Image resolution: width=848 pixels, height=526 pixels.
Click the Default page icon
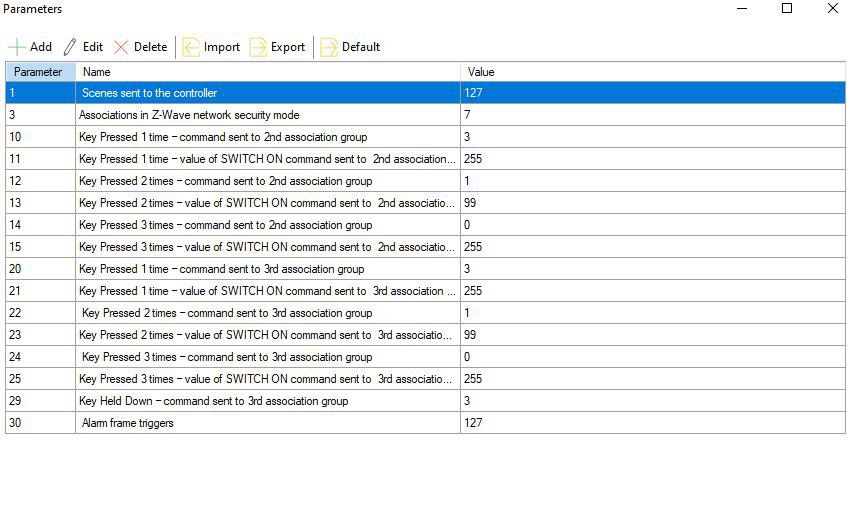[329, 47]
